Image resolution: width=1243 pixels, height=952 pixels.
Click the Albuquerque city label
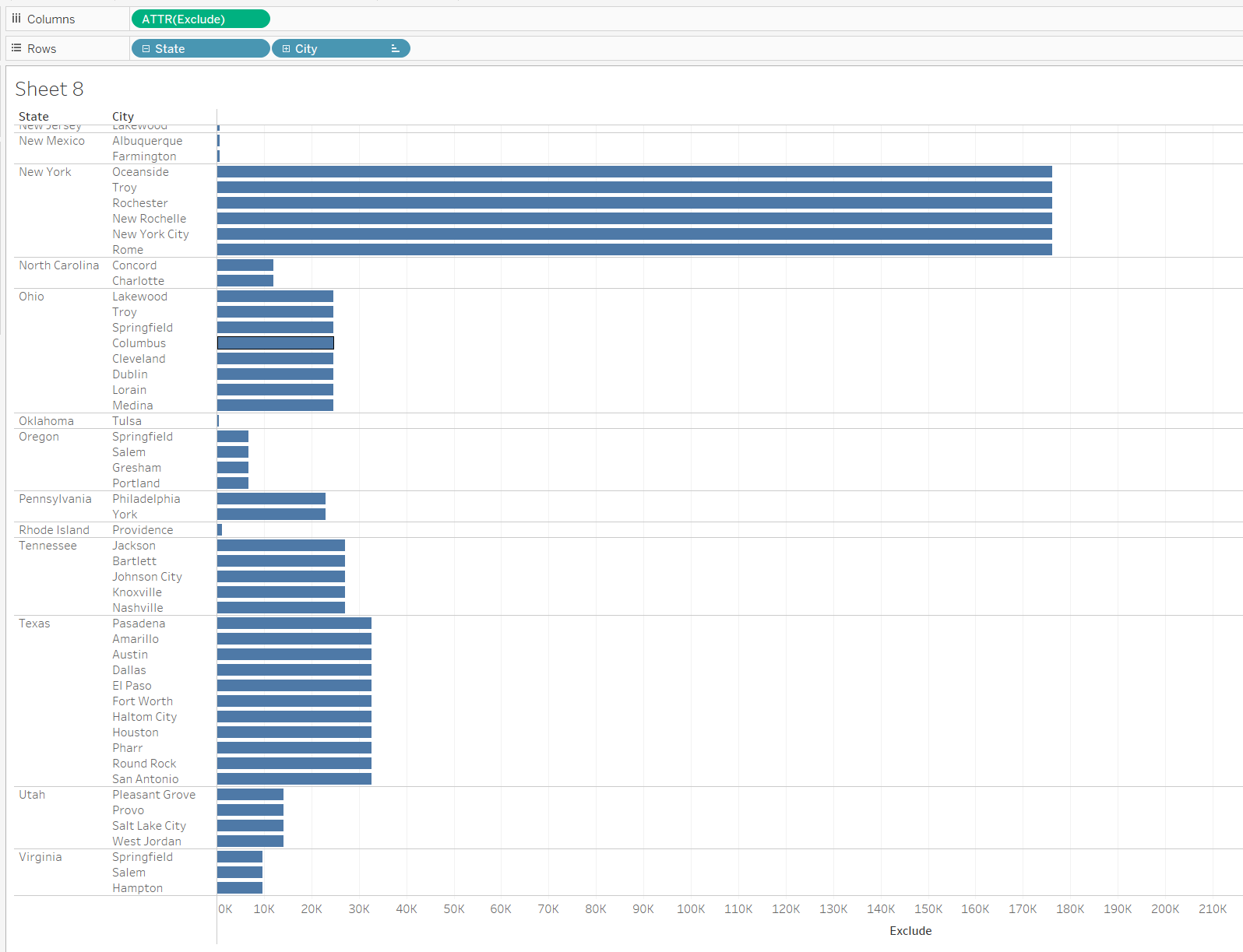pos(147,141)
